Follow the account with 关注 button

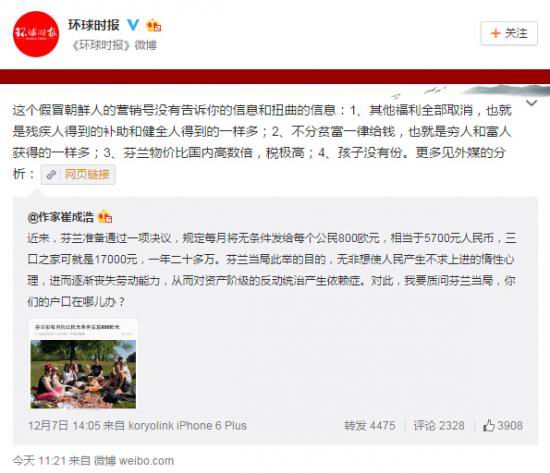(509, 33)
